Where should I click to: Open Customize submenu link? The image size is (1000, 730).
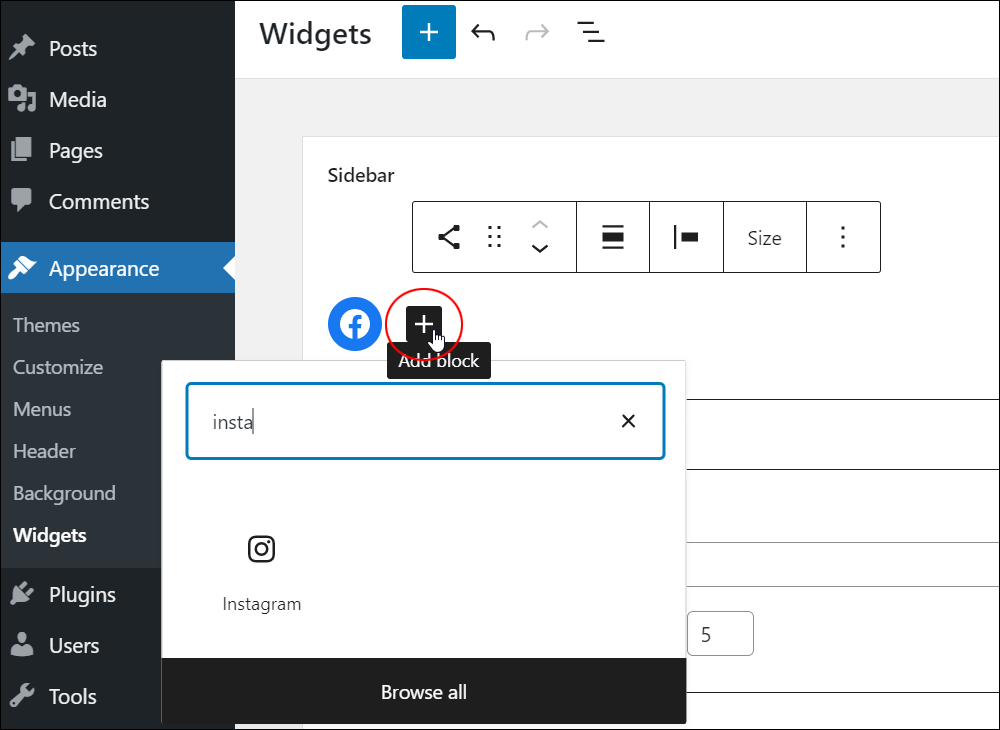tap(58, 367)
